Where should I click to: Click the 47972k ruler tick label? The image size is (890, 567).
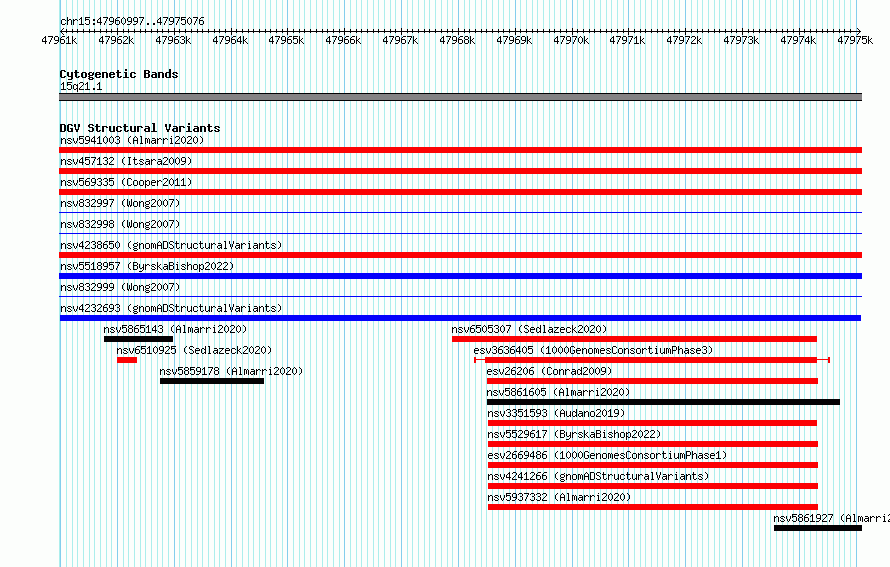click(684, 40)
